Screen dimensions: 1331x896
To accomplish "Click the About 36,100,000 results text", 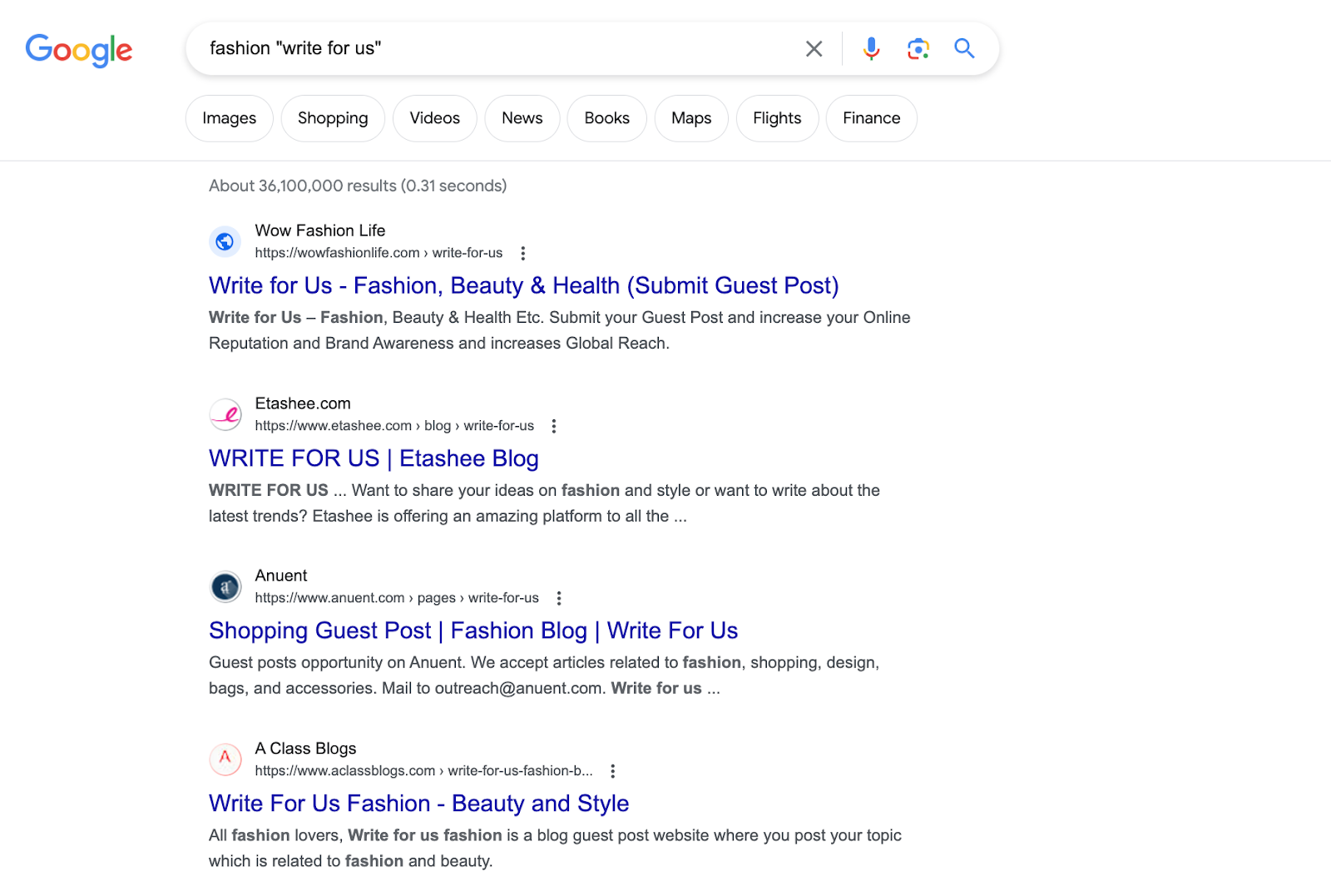I will click(358, 186).
